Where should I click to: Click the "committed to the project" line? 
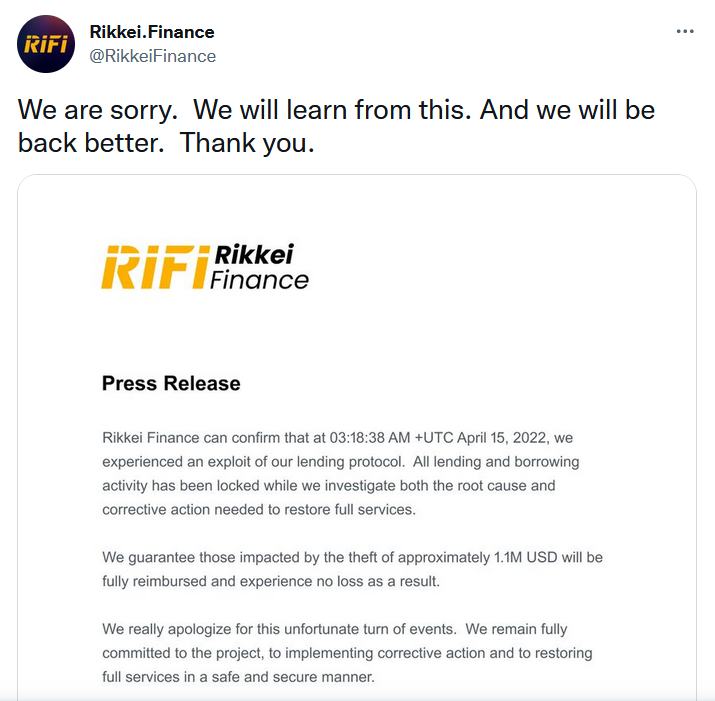coord(347,653)
